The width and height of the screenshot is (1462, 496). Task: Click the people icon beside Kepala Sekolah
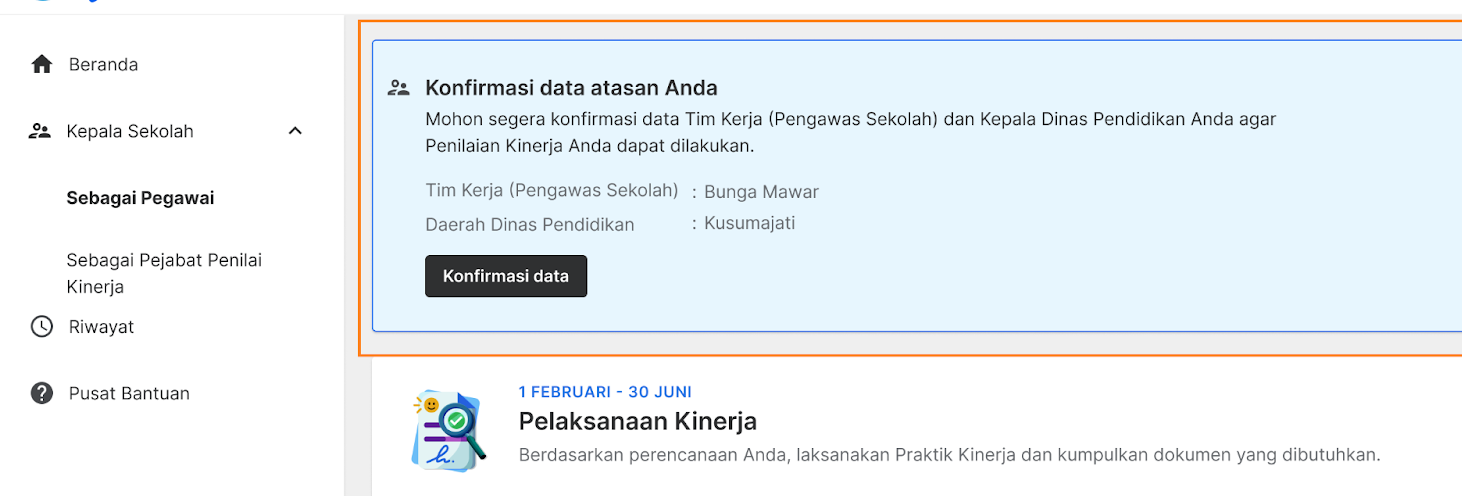[40, 131]
